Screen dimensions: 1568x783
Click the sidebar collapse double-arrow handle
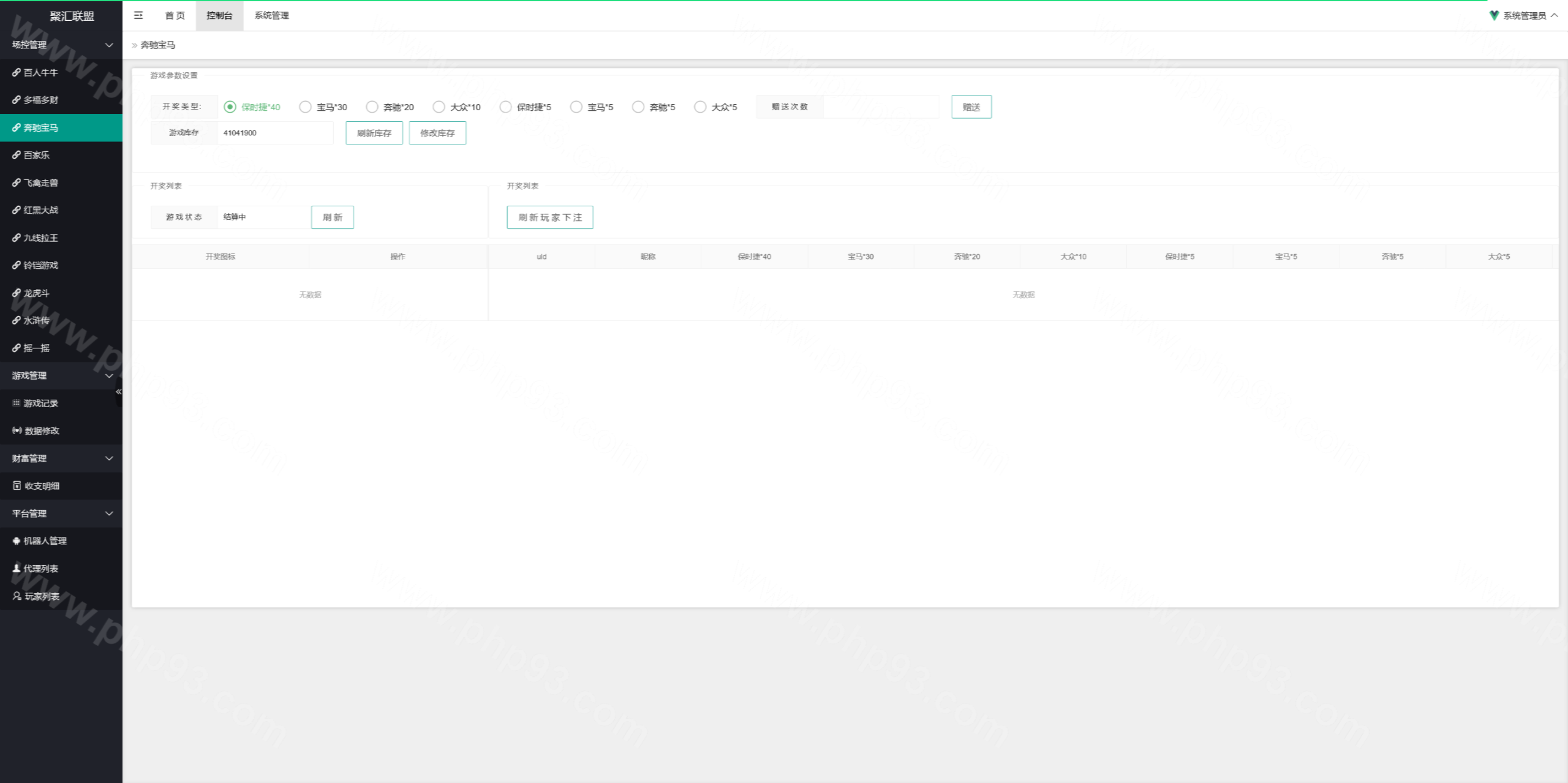(x=119, y=392)
